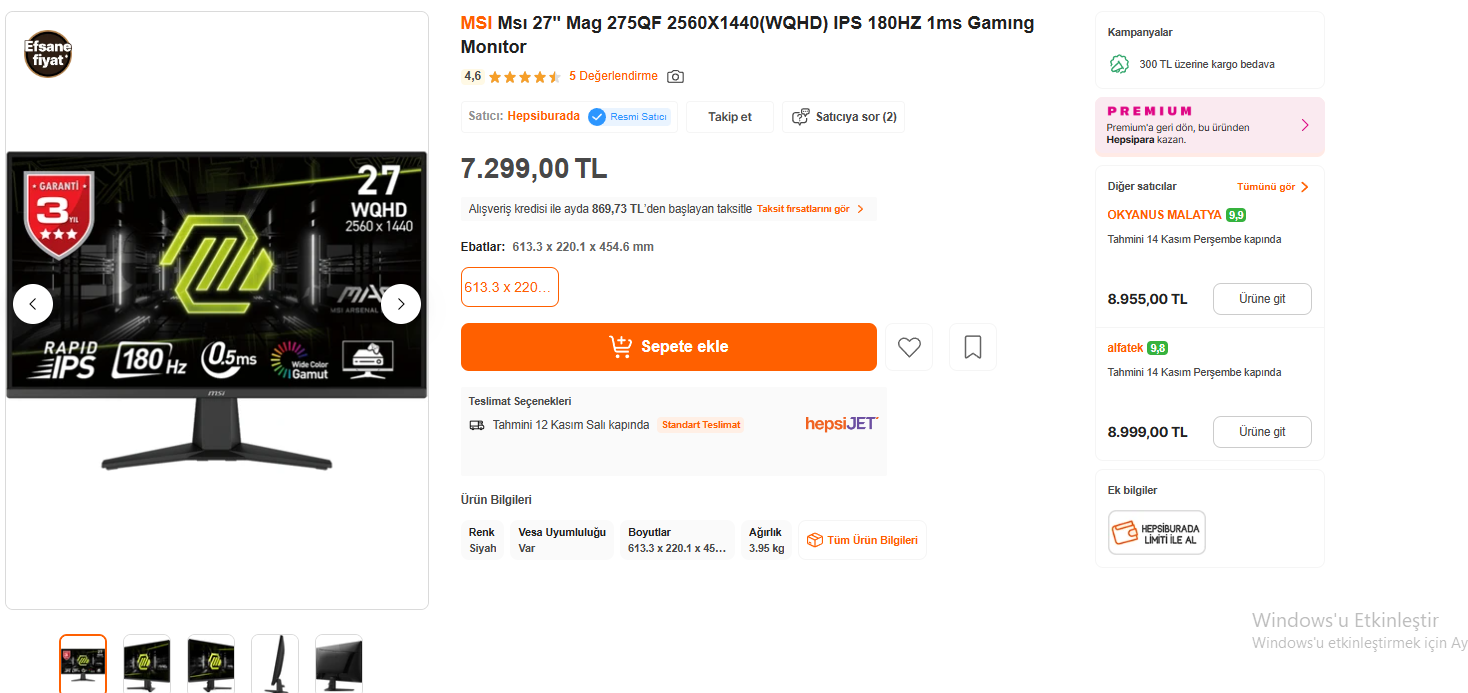Open Tüm Ürün Bilgileri details
The width and height of the screenshot is (1468, 693).
tap(862, 540)
